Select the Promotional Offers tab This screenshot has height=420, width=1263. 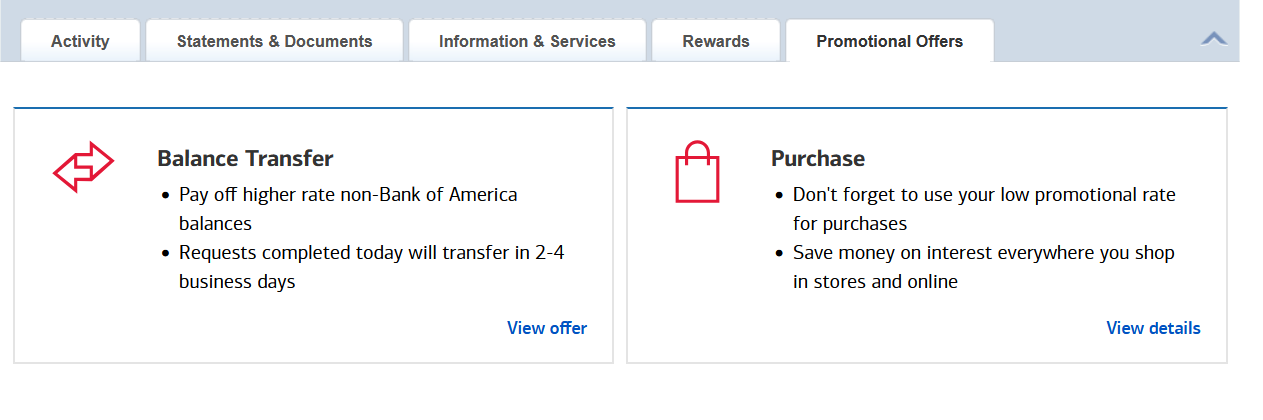(x=889, y=41)
